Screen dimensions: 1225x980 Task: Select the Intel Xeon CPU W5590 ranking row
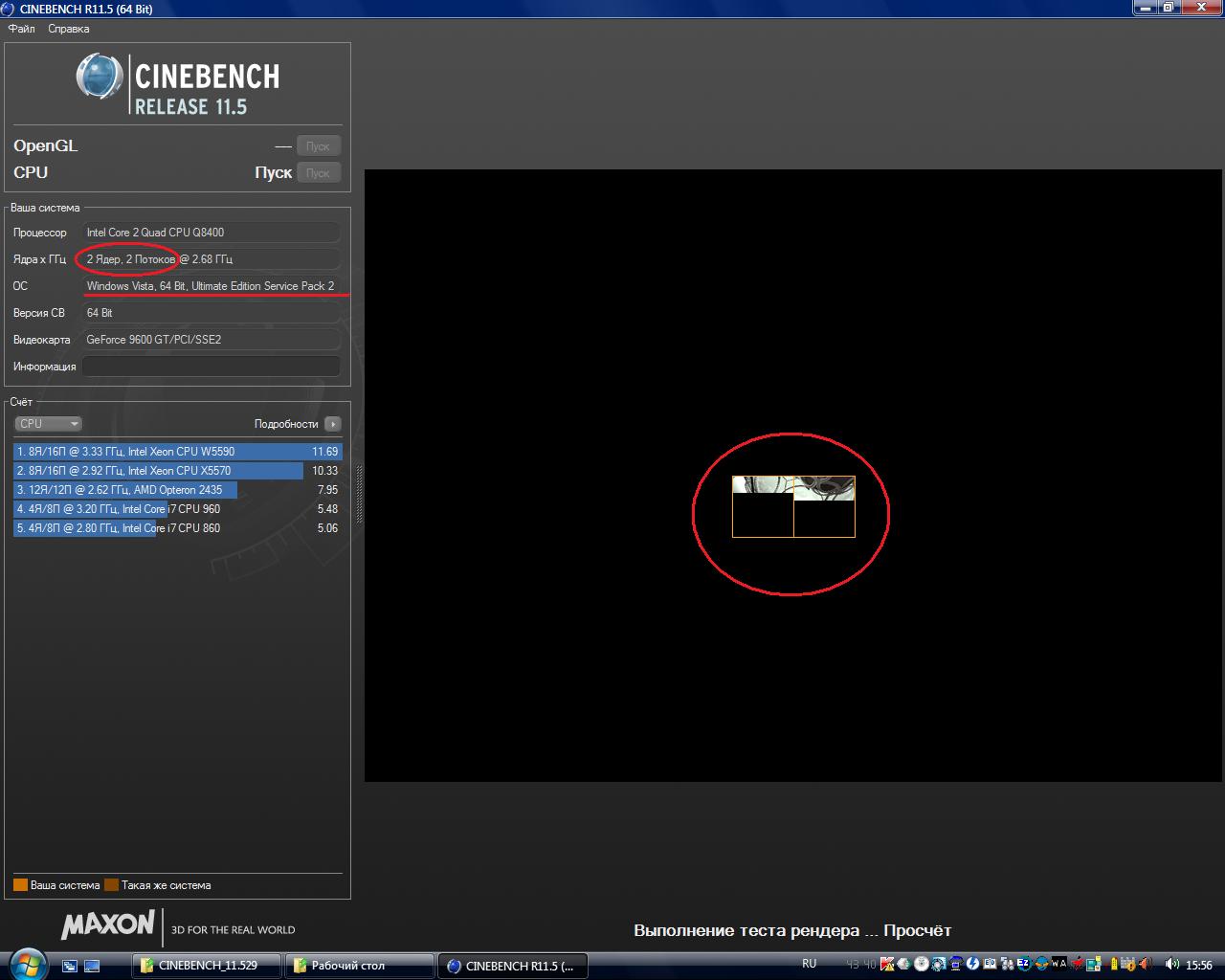[177, 452]
